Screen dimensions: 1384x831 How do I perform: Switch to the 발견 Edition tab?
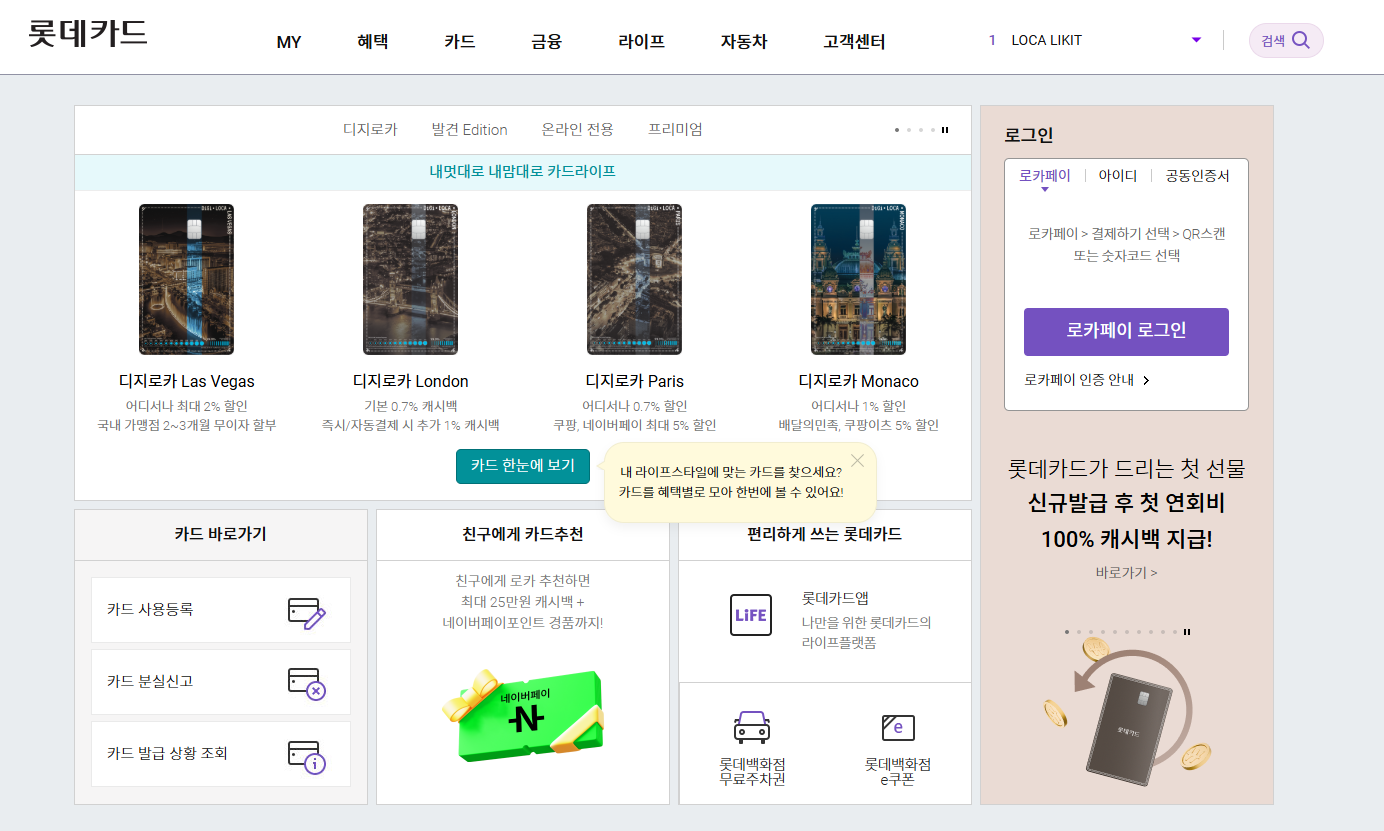pyautogui.click(x=470, y=129)
